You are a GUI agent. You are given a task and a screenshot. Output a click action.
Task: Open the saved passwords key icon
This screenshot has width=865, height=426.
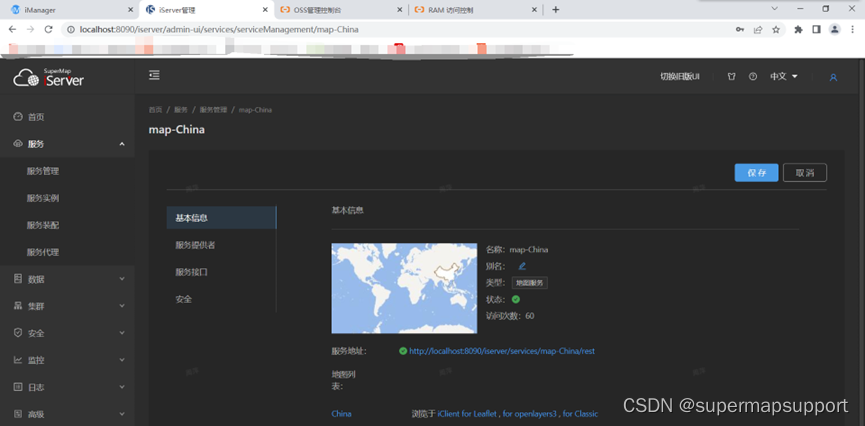click(x=740, y=30)
